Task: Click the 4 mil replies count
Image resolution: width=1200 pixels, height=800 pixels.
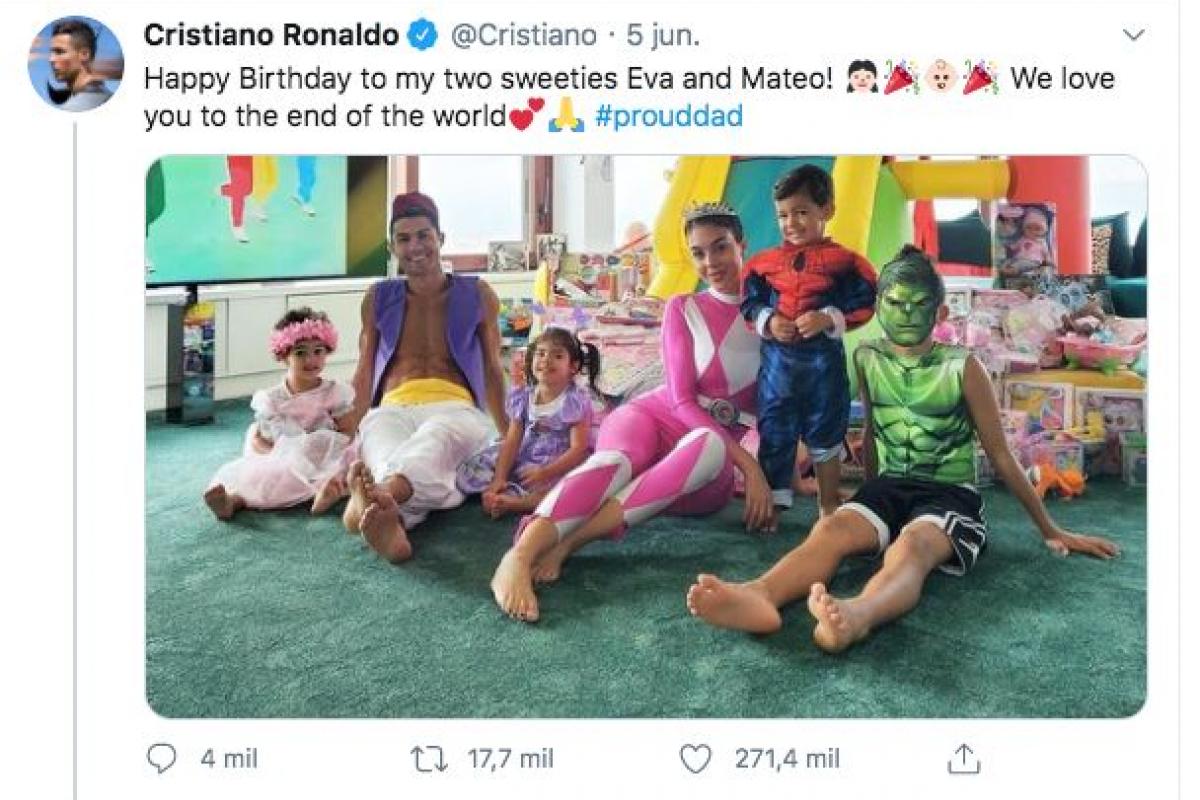Action: 229,759
